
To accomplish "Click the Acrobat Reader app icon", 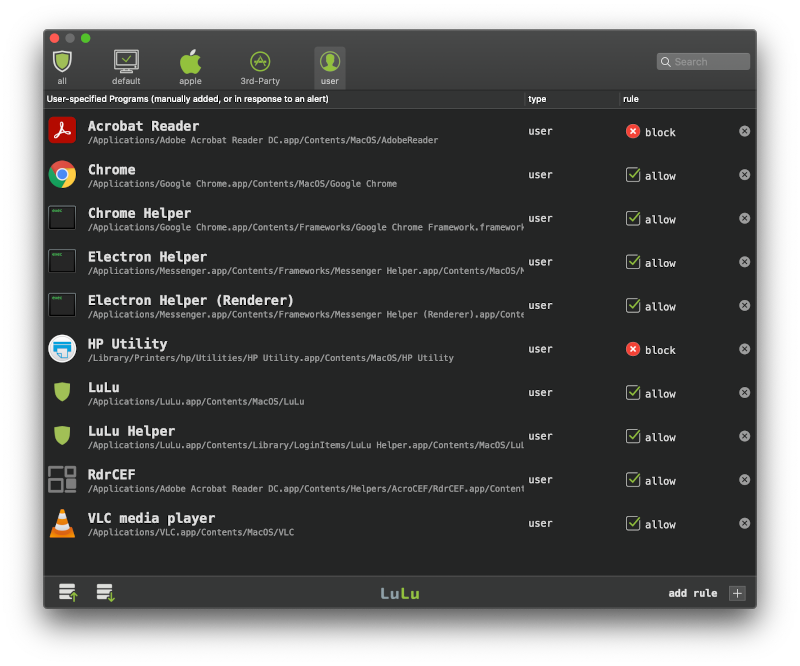I will [x=62, y=130].
